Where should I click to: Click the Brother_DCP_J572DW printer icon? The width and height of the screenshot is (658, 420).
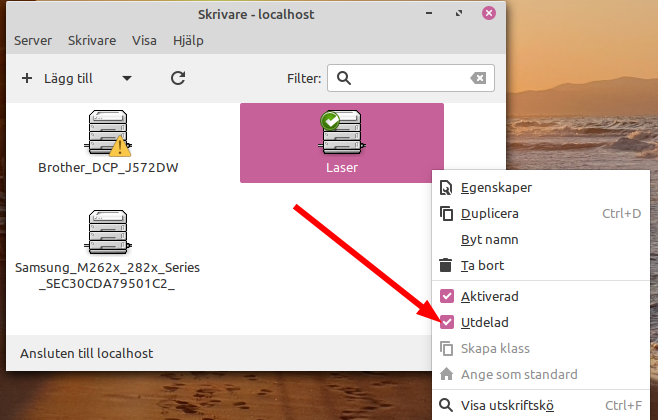pyautogui.click(x=108, y=133)
